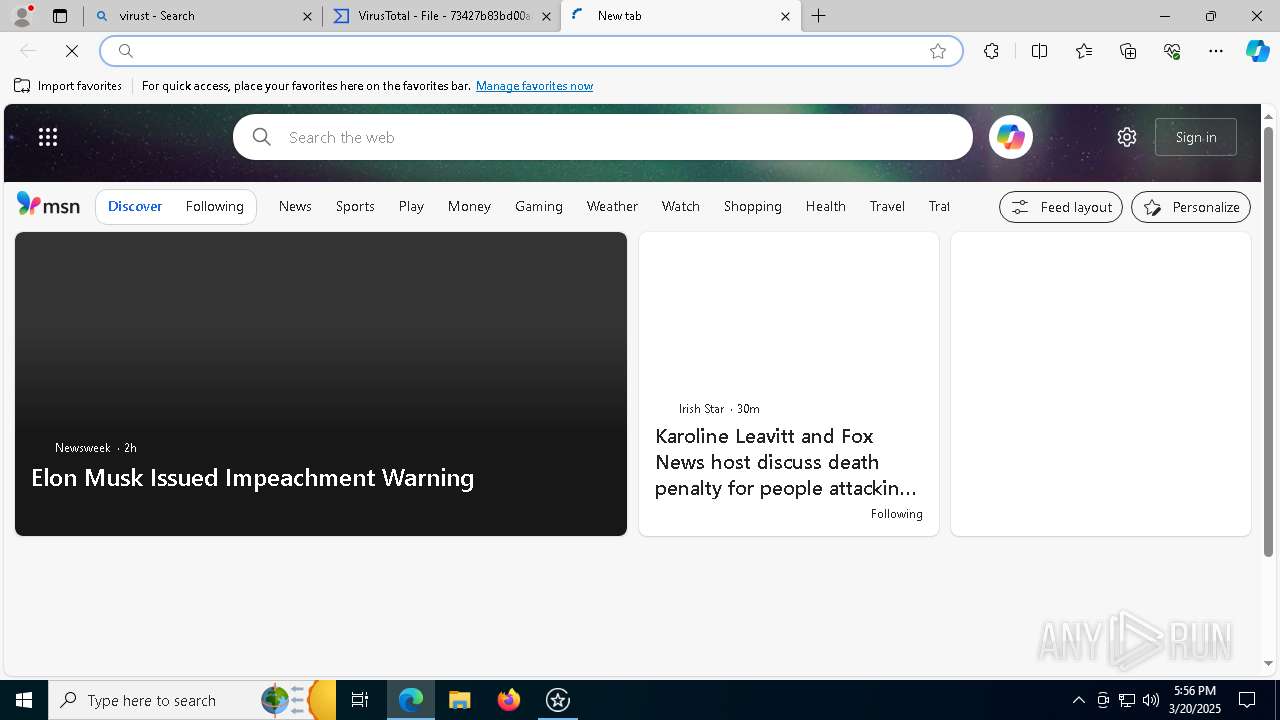Open Copilot sidebar icon
1280x720 pixels.
tap(1257, 51)
